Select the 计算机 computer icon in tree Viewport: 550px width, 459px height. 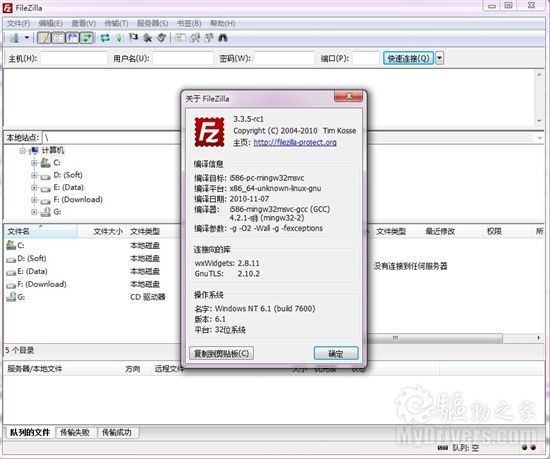coord(34,150)
